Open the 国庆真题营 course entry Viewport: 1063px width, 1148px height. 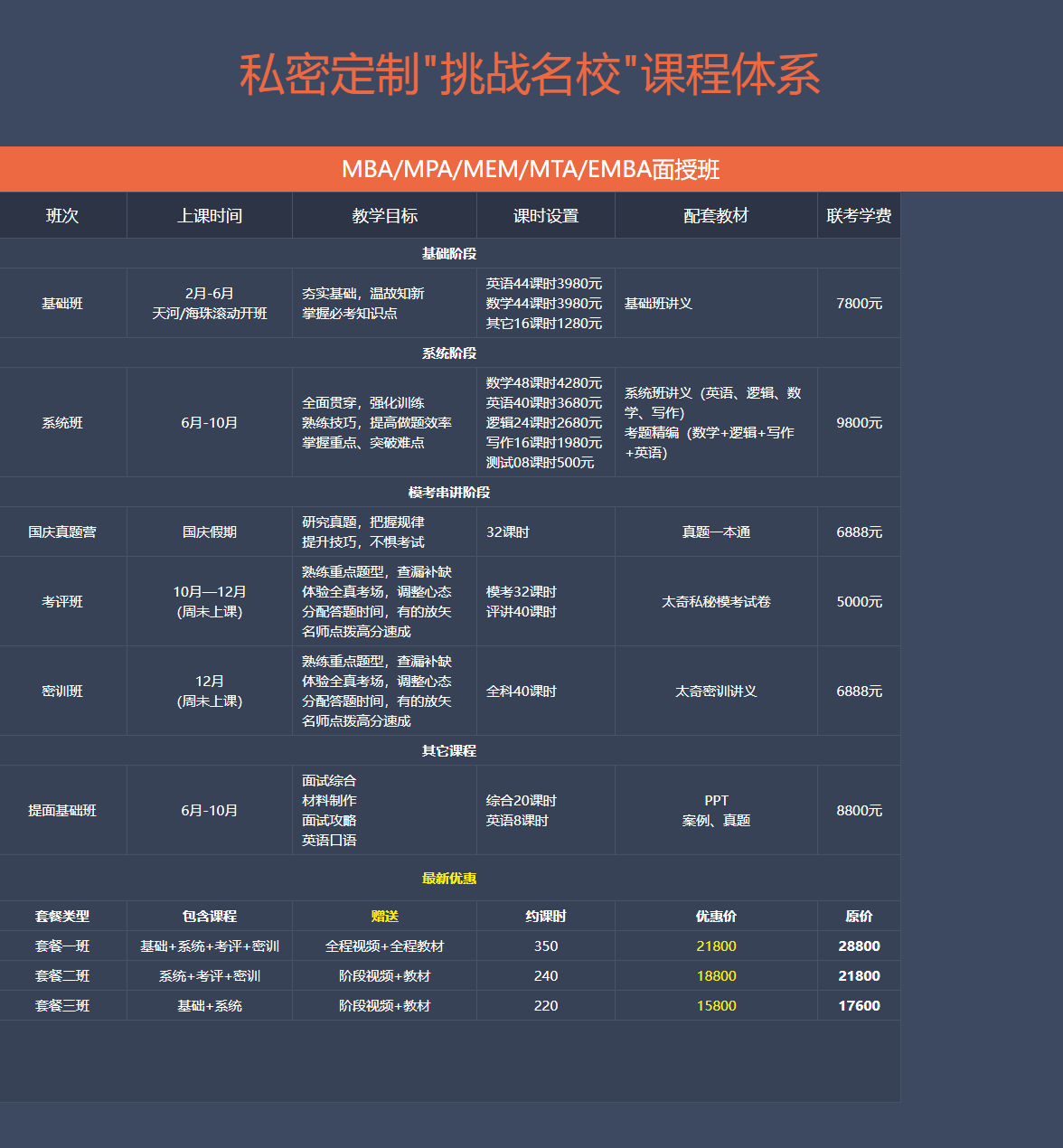coord(62,532)
